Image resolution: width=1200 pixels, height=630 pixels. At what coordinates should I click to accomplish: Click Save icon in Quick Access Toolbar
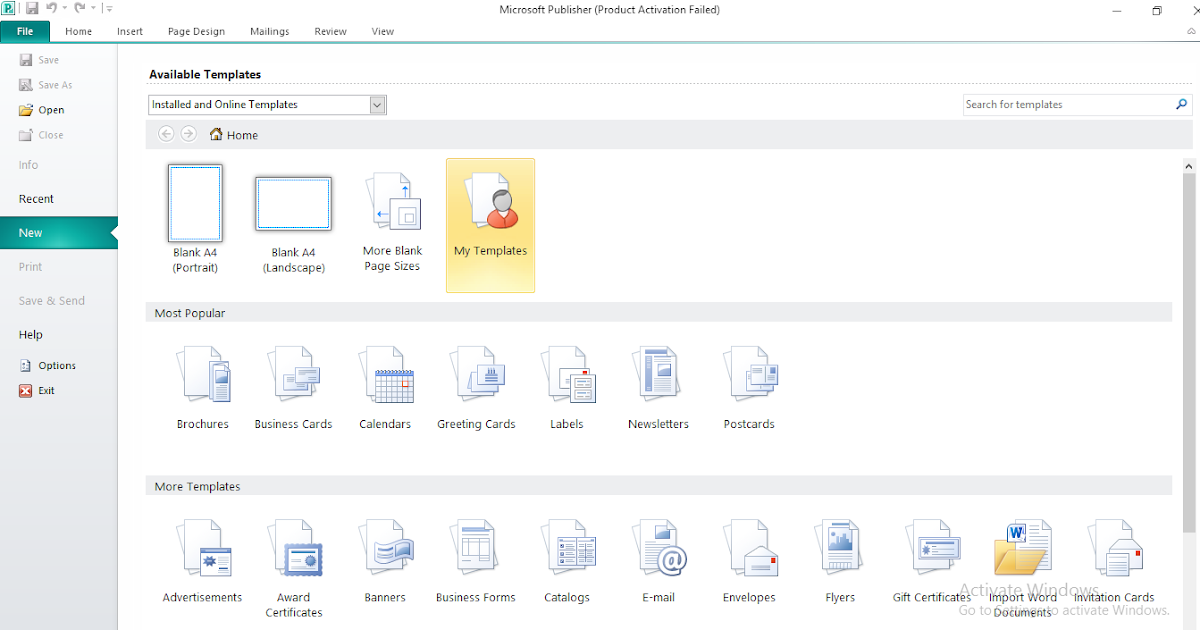point(31,8)
